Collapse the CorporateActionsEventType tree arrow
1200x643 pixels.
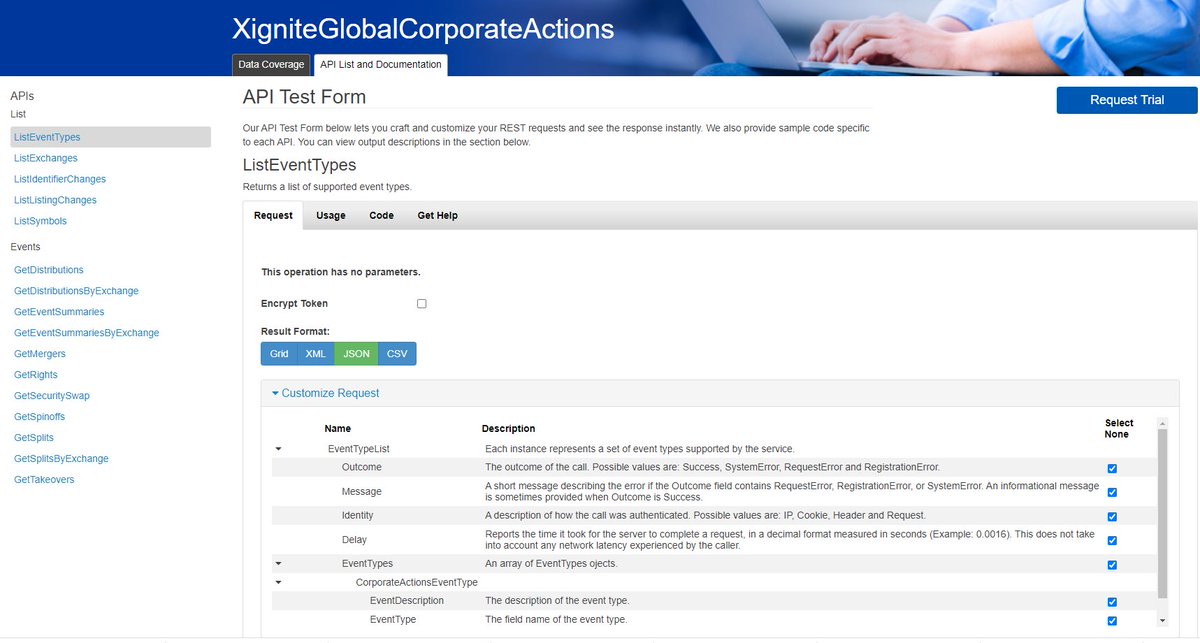[x=278, y=582]
